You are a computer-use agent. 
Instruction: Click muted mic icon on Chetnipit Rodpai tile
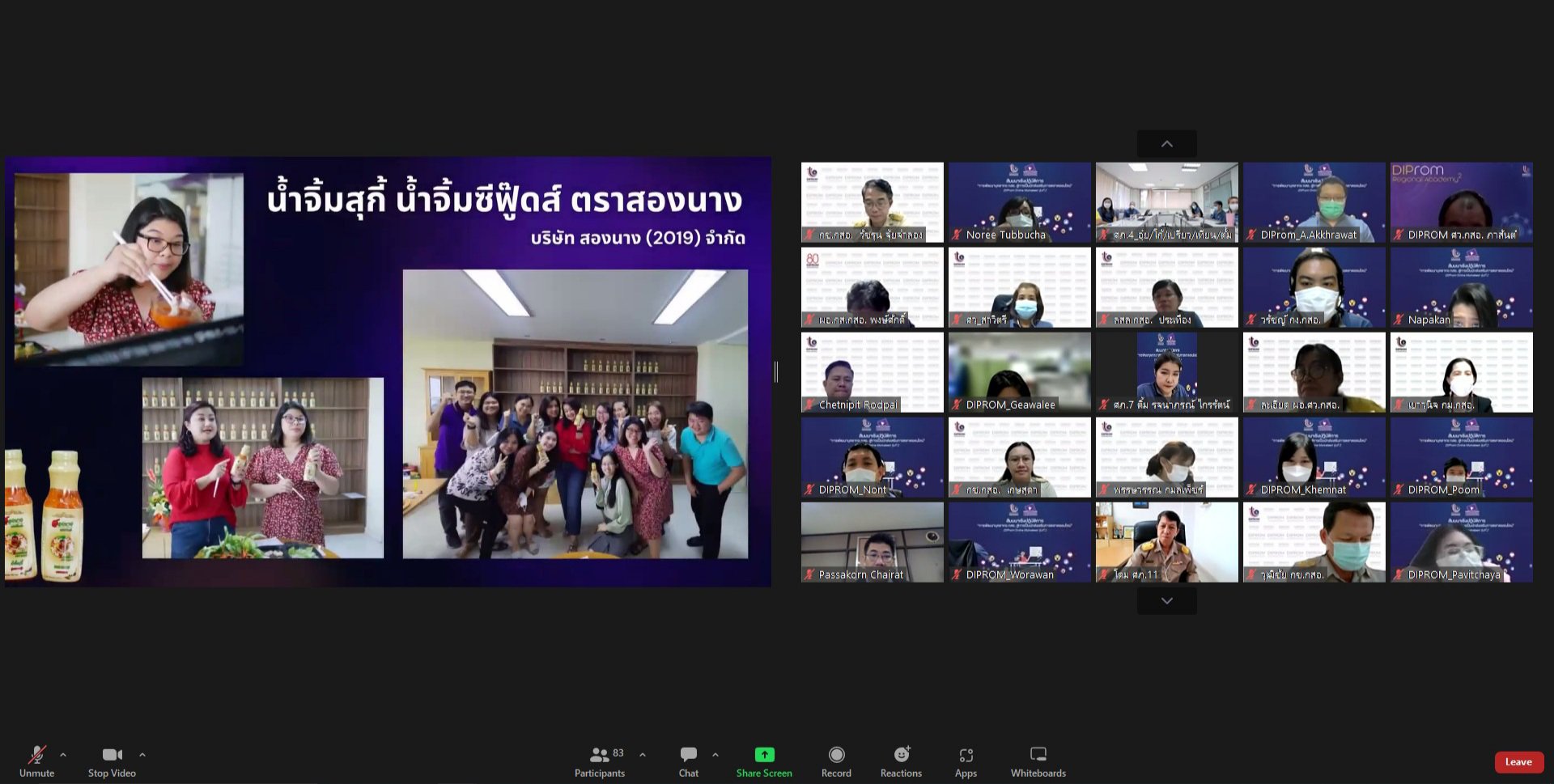809,405
